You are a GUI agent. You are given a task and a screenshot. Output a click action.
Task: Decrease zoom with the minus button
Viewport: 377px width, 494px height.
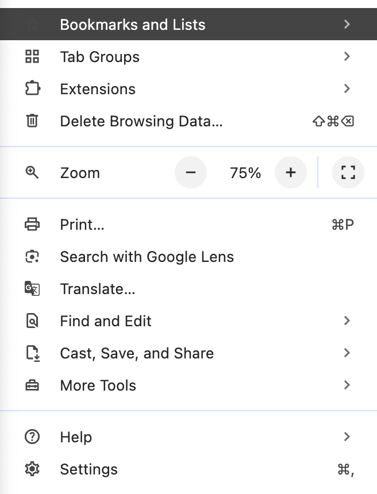(191, 173)
